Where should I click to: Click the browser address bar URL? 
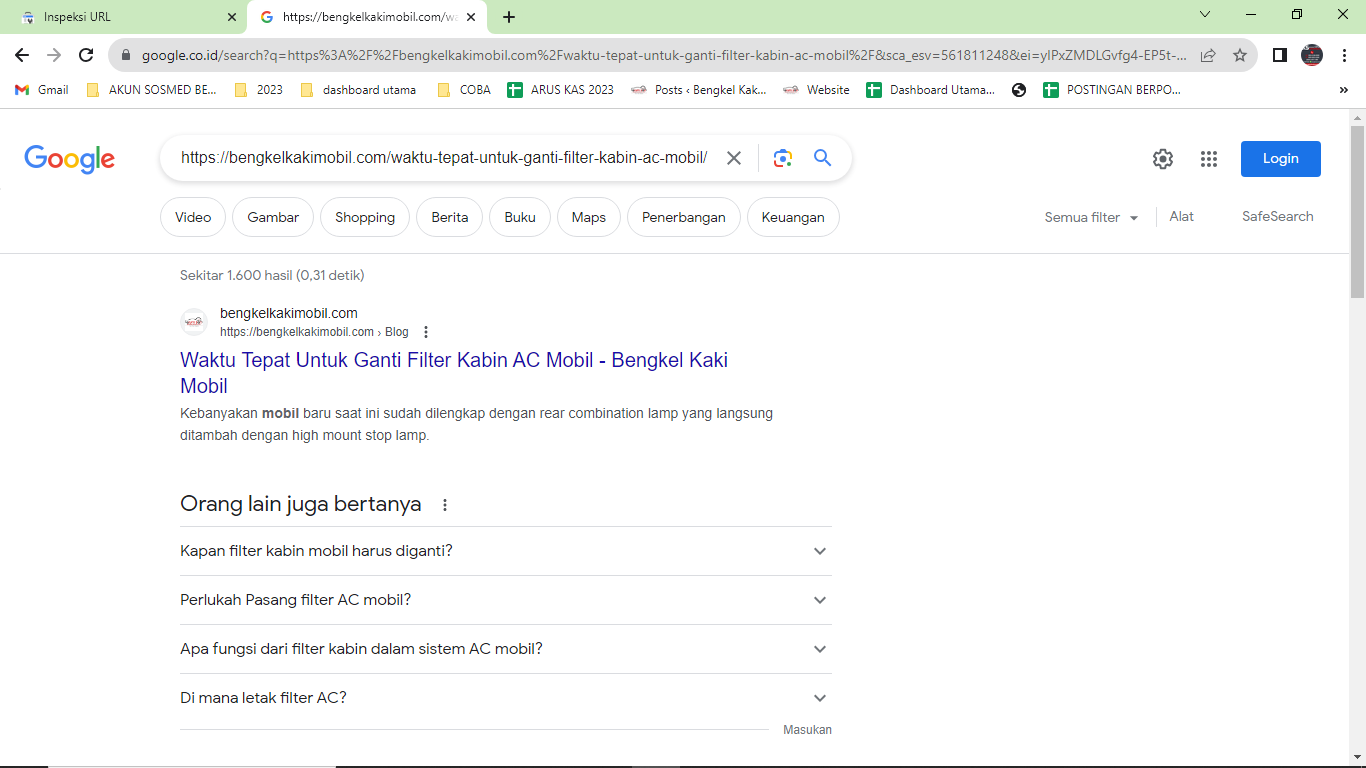click(664, 56)
